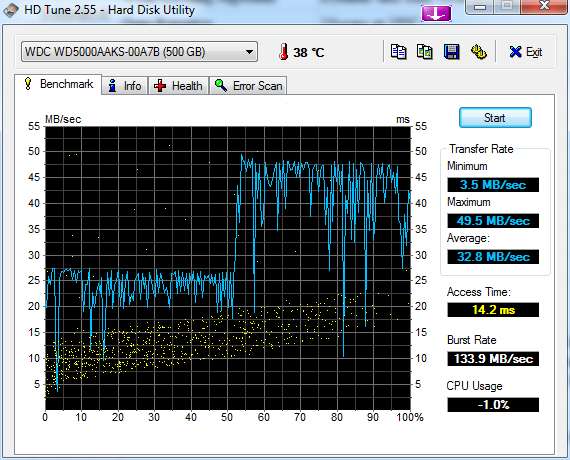Image resolution: width=570 pixels, height=460 pixels.
Task: Expand the drive selection dropdown arrow
Action: click(x=249, y=52)
